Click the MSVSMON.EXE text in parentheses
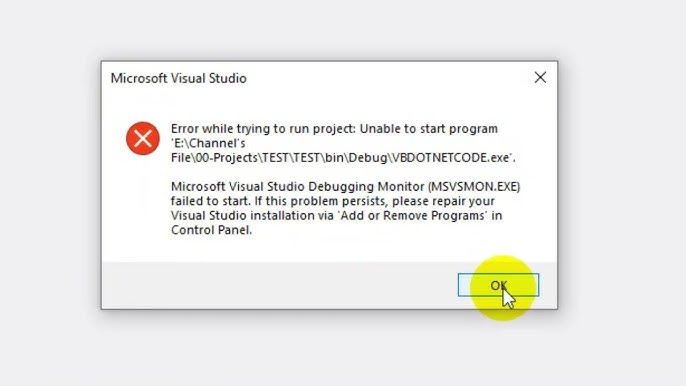The width and height of the screenshot is (686, 386). click(474, 187)
